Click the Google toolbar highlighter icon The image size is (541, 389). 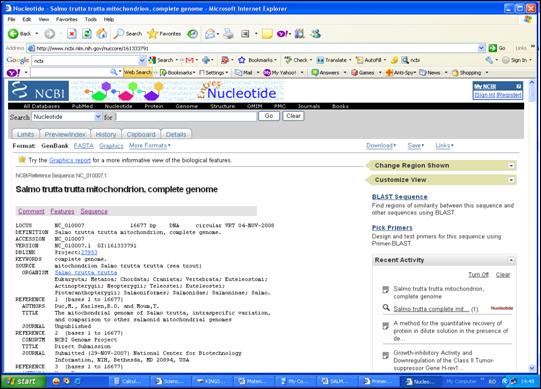(394, 60)
